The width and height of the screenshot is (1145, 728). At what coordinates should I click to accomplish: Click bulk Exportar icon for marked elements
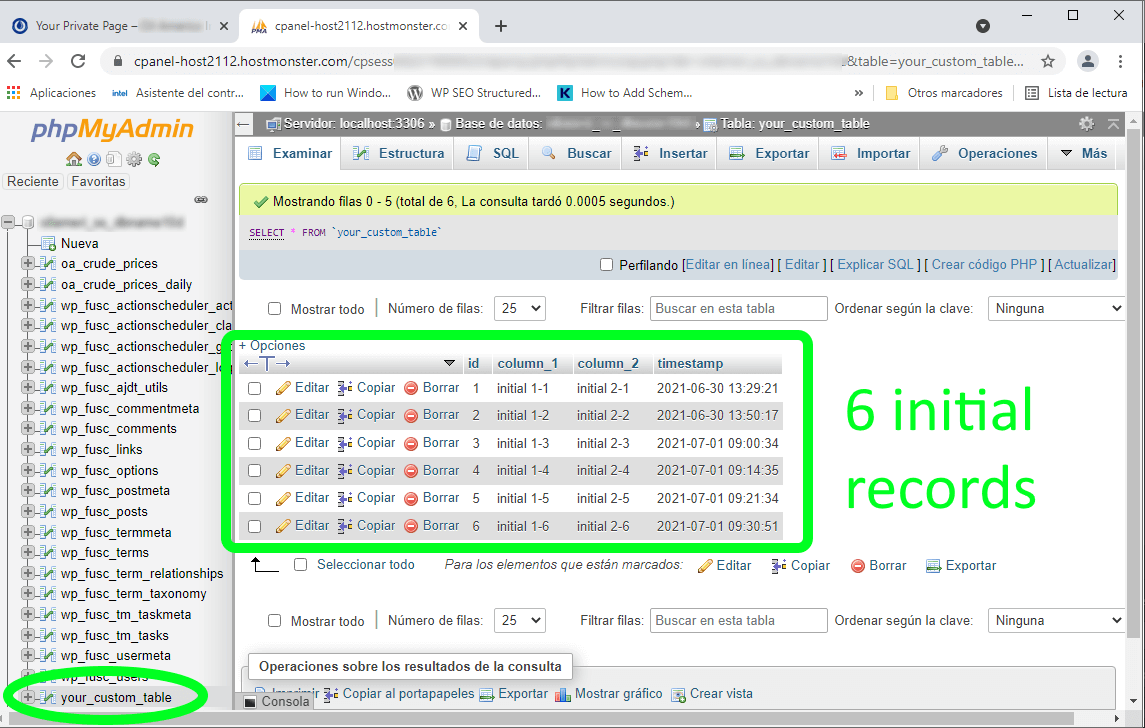point(933,566)
